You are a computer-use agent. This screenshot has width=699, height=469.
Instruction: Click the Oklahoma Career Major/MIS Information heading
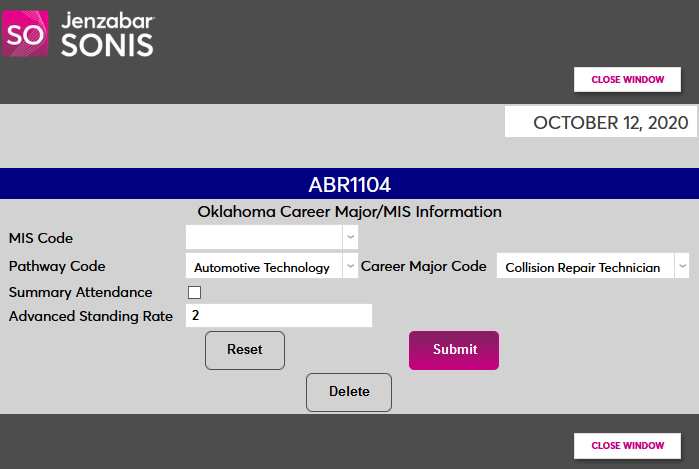tap(349, 212)
